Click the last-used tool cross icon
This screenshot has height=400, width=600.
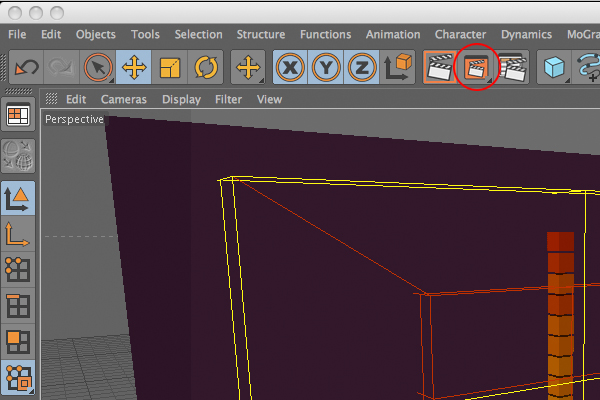pyautogui.click(x=248, y=67)
